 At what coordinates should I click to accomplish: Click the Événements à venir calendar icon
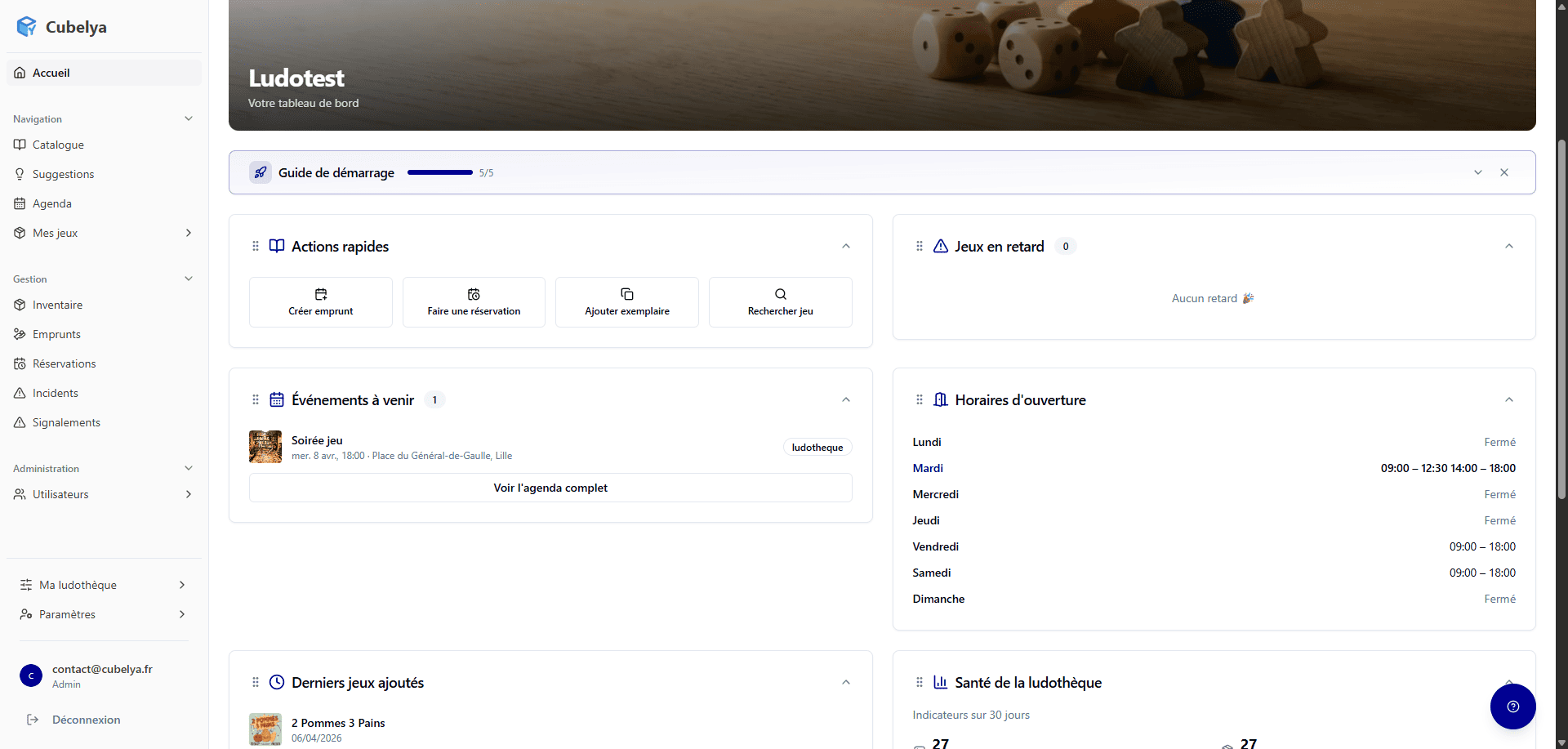[x=277, y=399]
